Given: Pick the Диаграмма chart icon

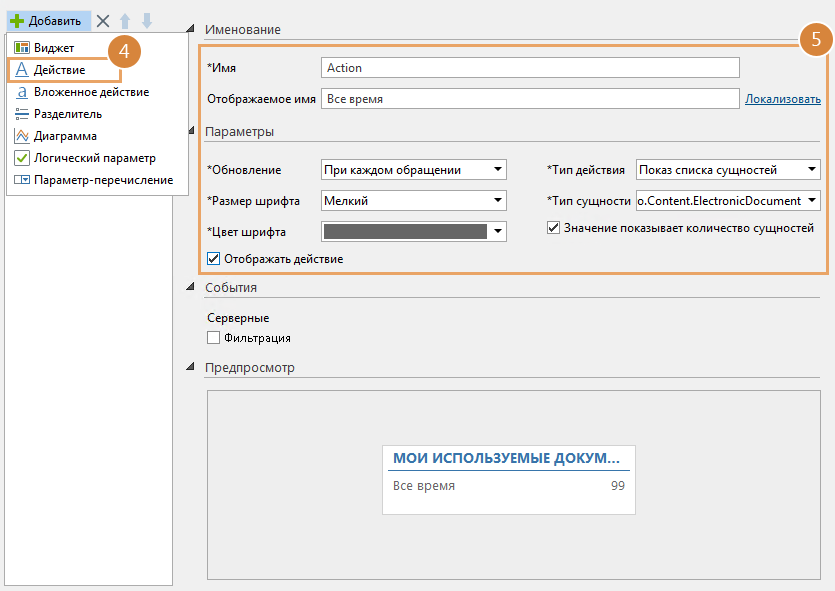Looking at the screenshot, I should [x=22, y=136].
